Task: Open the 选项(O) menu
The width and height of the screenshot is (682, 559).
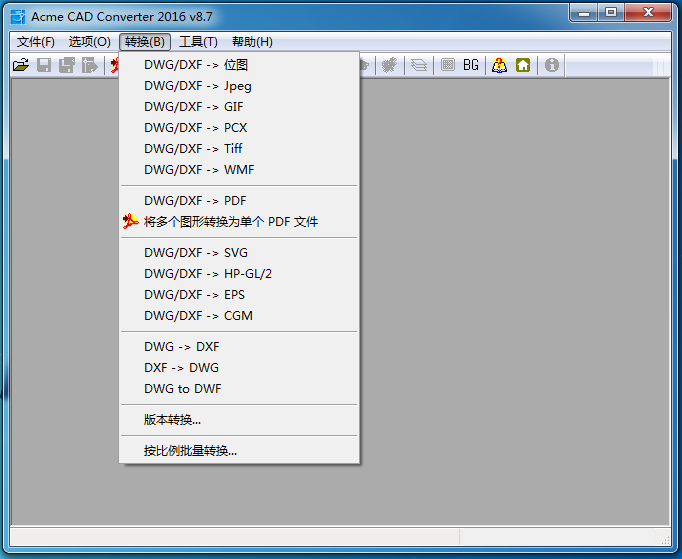Action: [89, 42]
